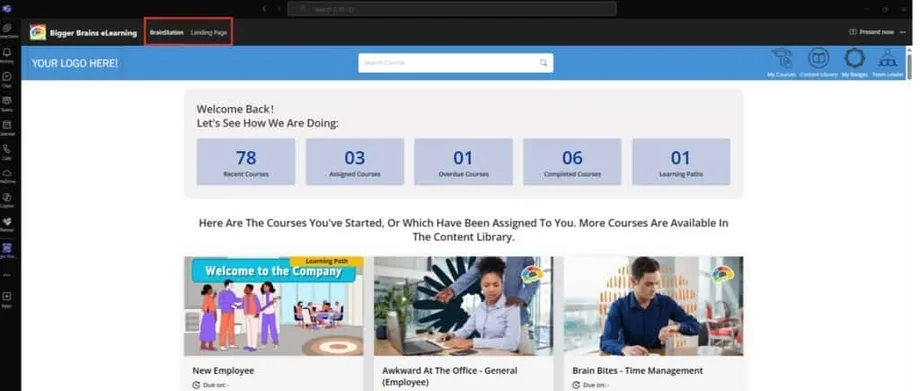Open the New Employee course thumbnail

click(x=273, y=306)
